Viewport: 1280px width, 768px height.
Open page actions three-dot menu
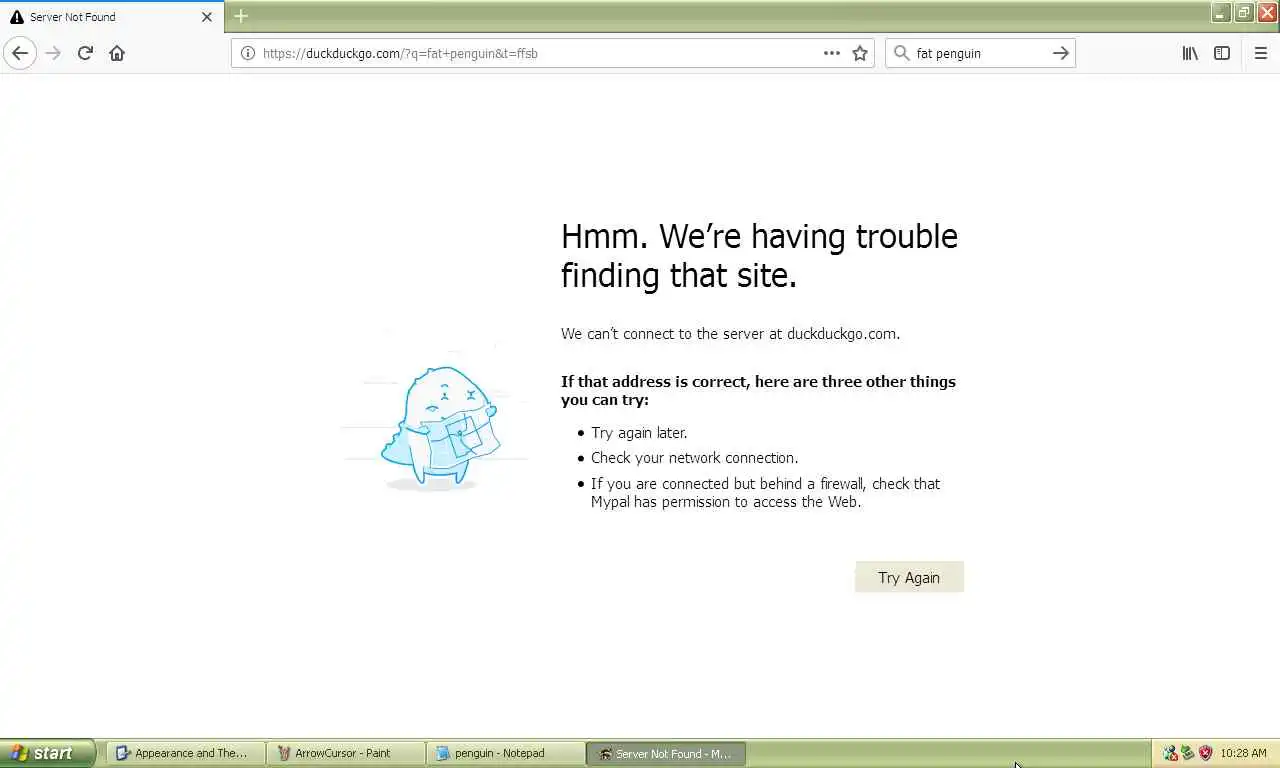point(832,53)
